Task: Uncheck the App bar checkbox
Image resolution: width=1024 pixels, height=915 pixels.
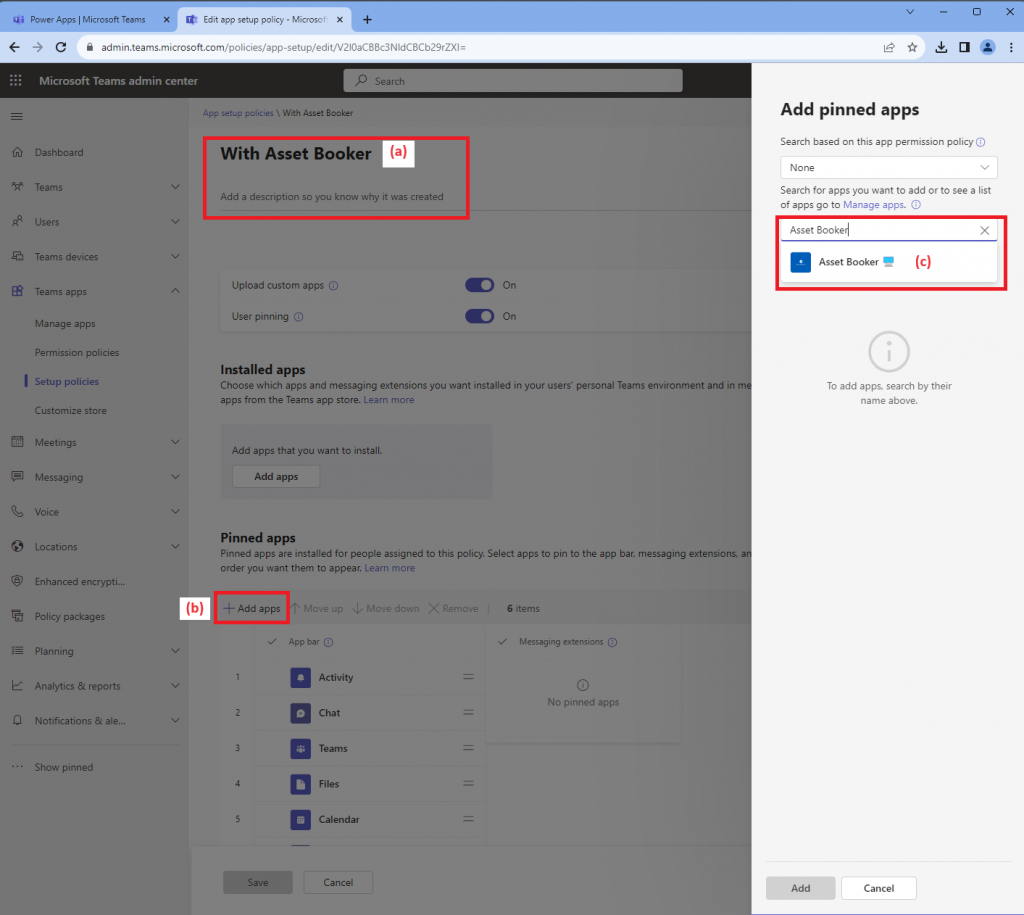Action: click(273, 641)
